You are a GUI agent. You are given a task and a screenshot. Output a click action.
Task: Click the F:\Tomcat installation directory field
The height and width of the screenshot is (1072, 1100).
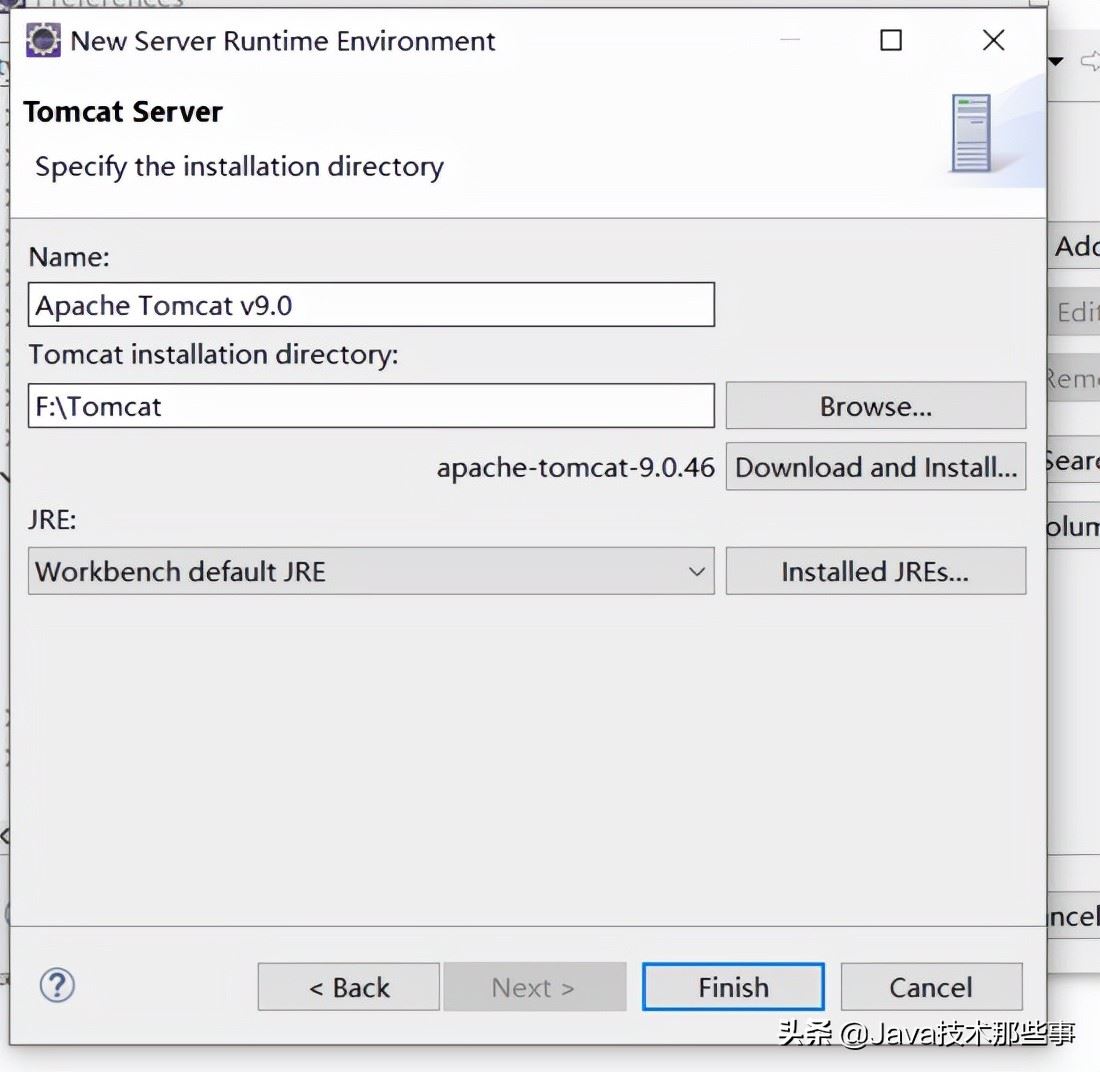371,406
